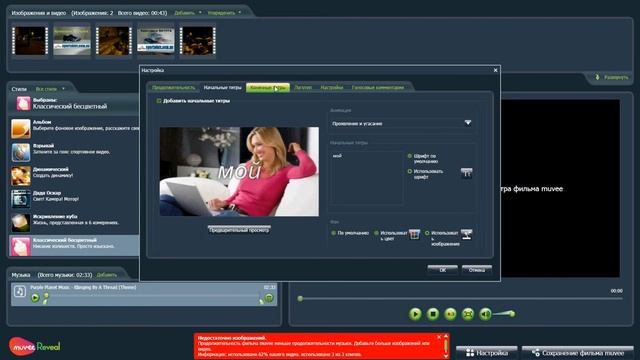Click the full-screen preview icon
640x360 pixels.
click(x=468, y=314)
